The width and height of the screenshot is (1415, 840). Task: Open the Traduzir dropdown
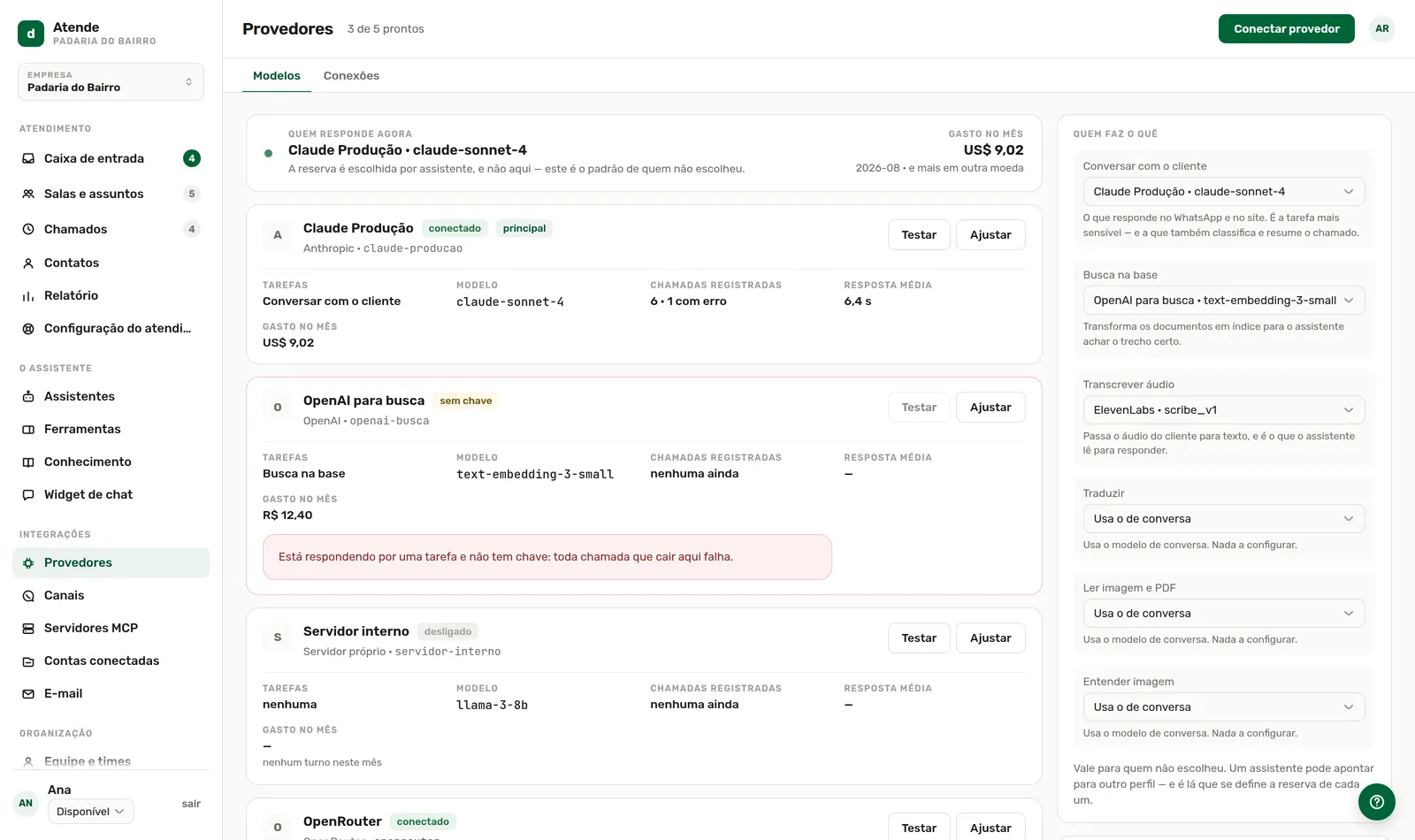[1224, 518]
